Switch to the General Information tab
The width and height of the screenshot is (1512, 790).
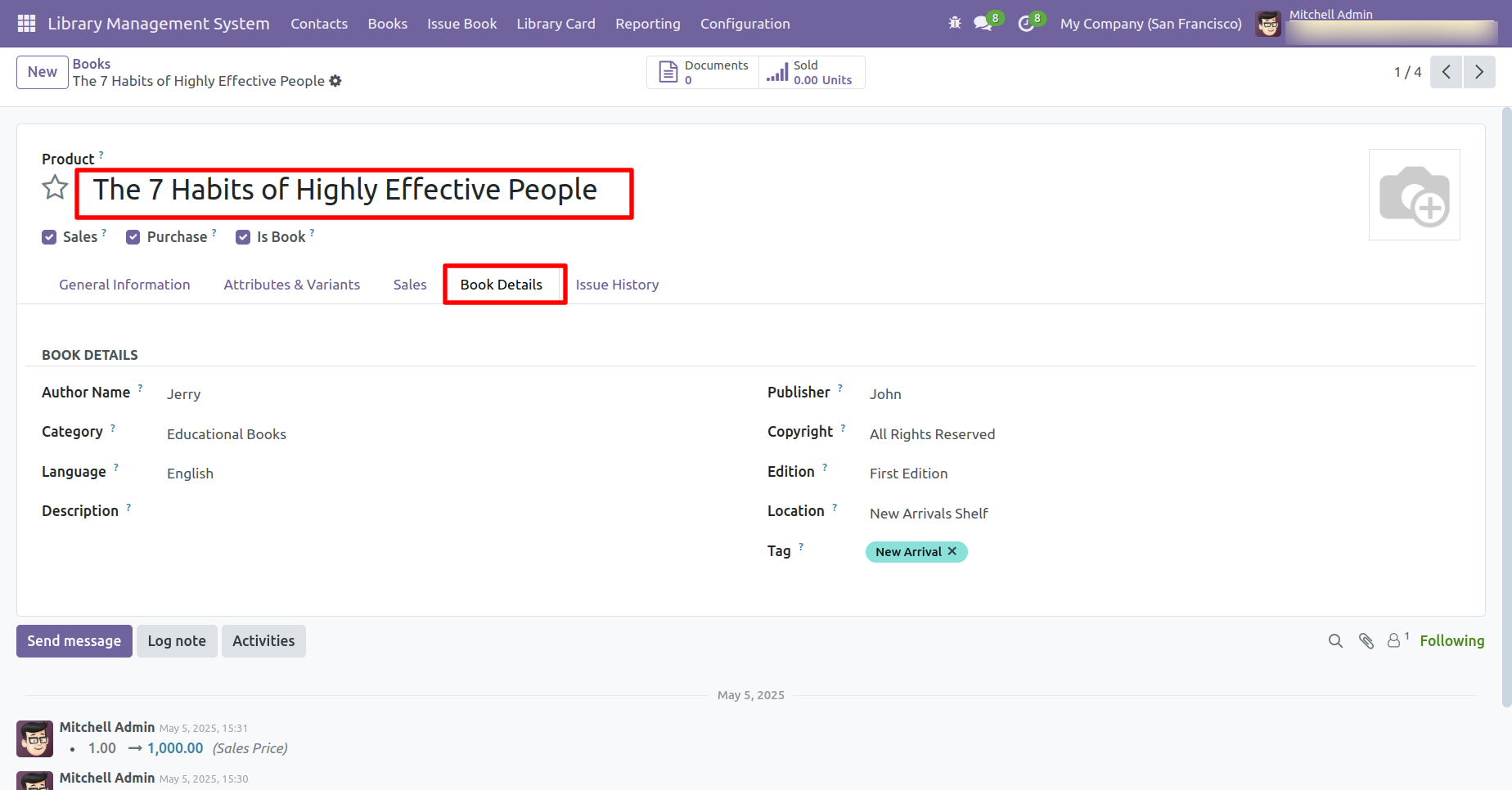(x=124, y=285)
